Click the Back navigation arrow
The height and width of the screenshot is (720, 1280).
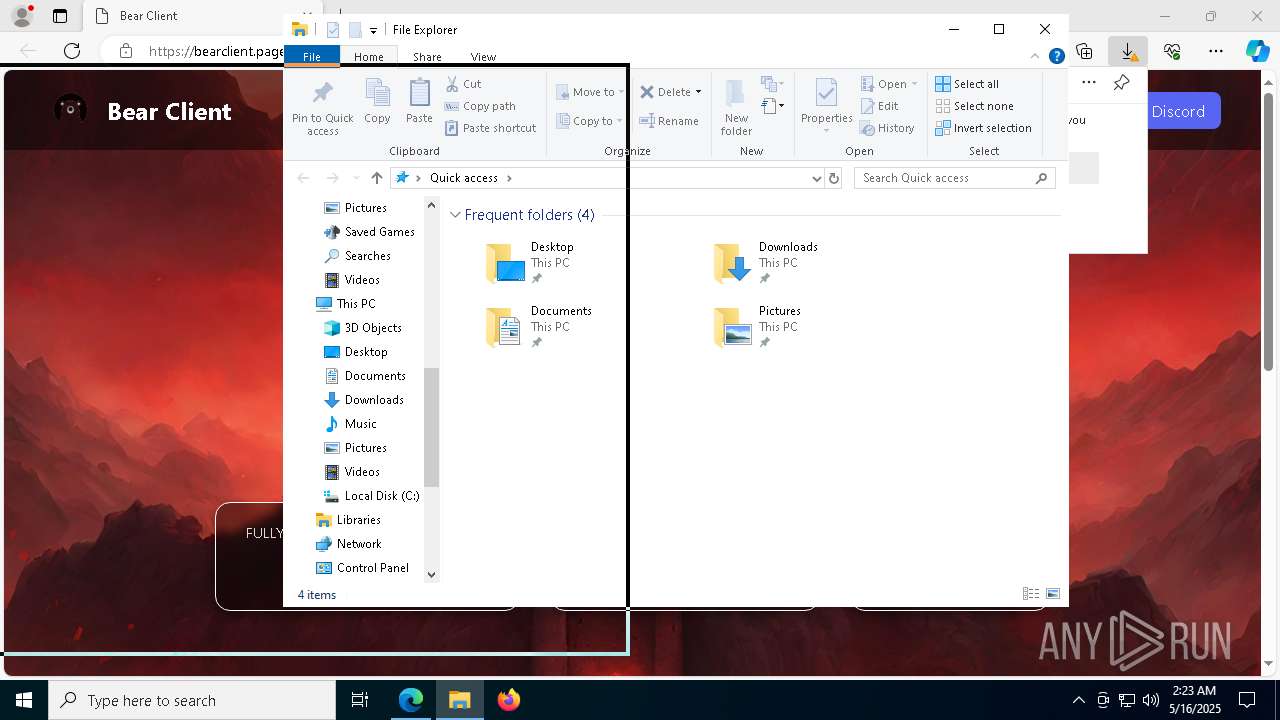pos(303,178)
